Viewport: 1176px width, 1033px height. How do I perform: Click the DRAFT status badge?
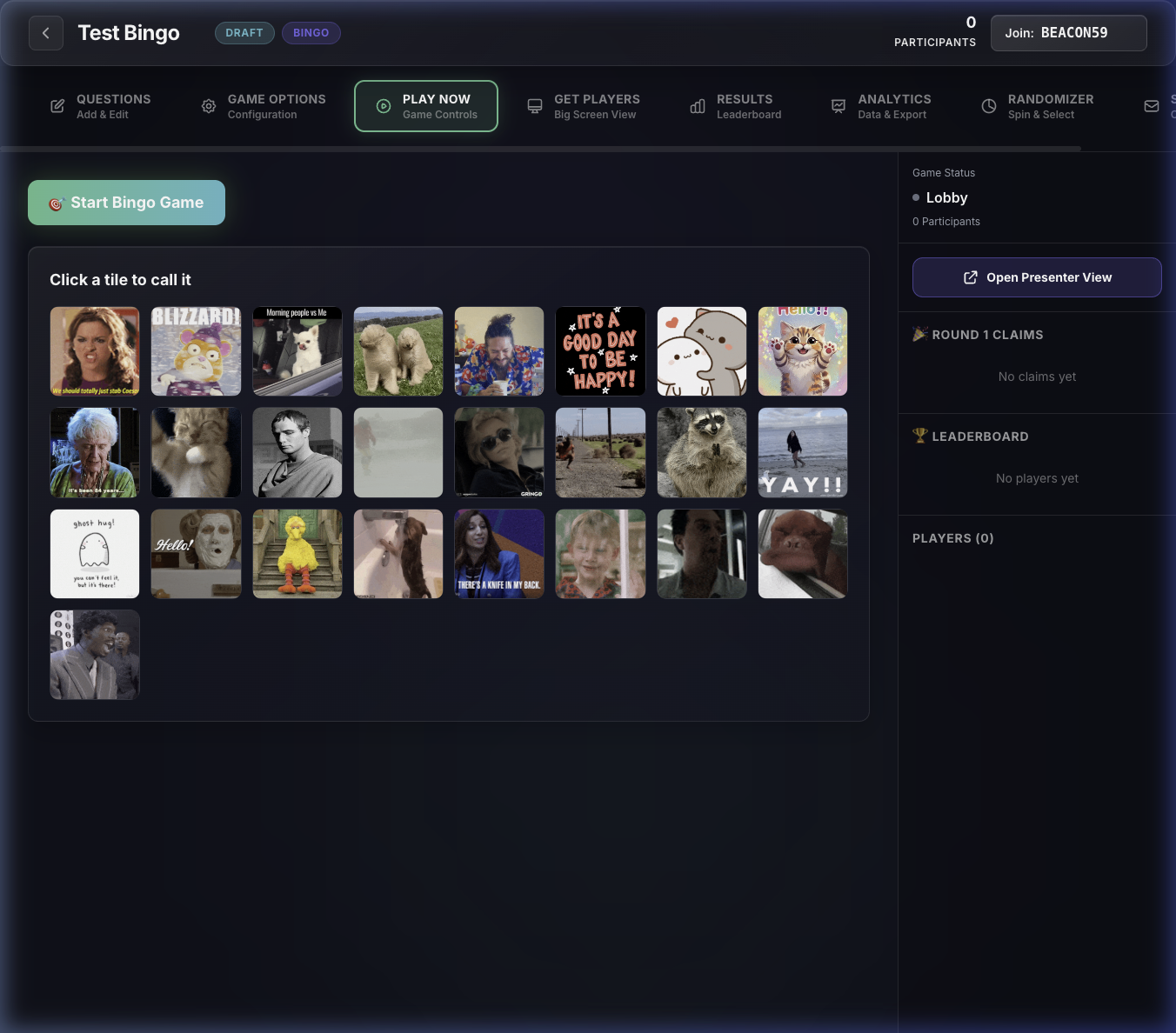tap(244, 32)
